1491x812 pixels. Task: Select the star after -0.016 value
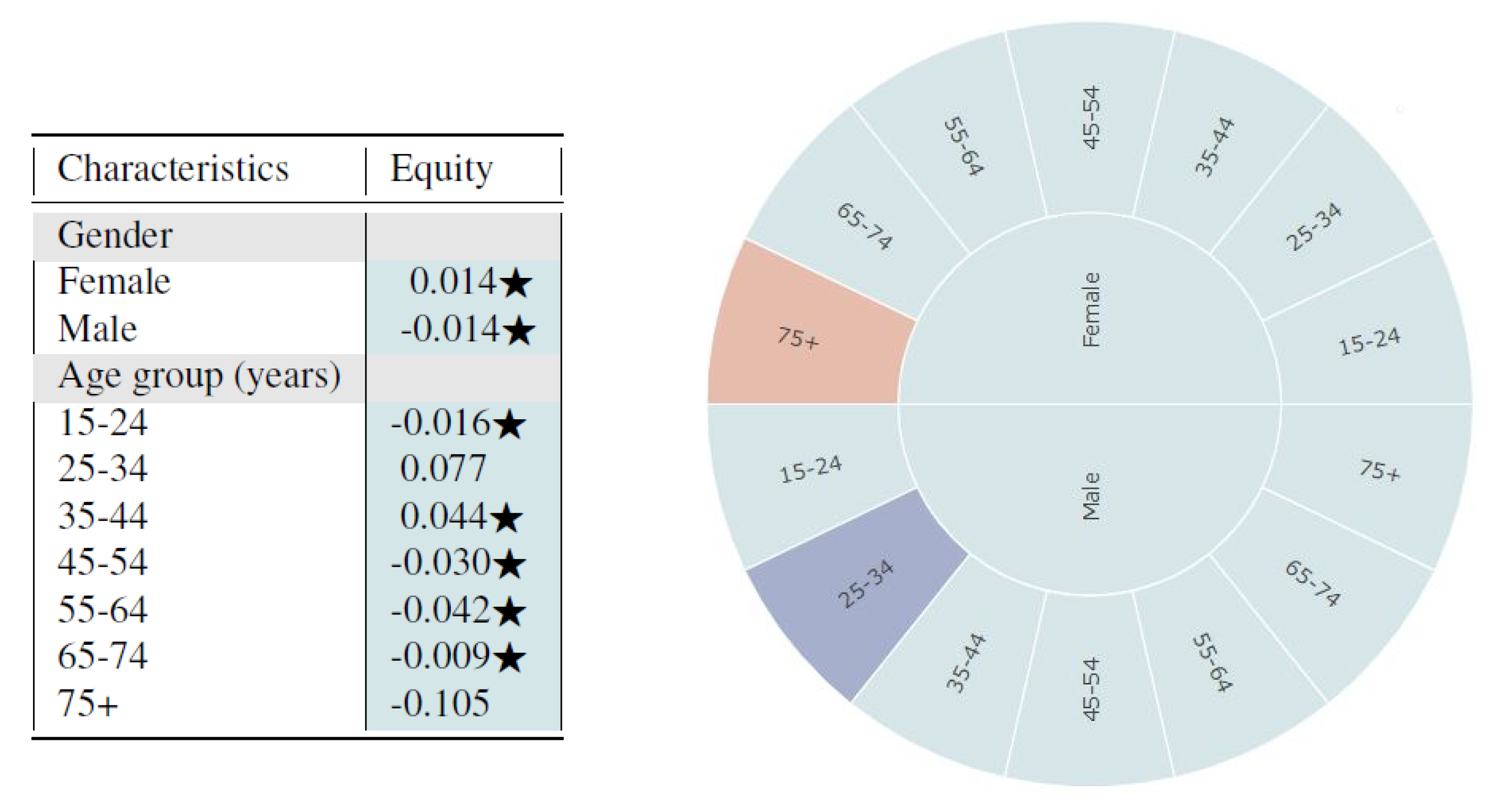(x=510, y=424)
